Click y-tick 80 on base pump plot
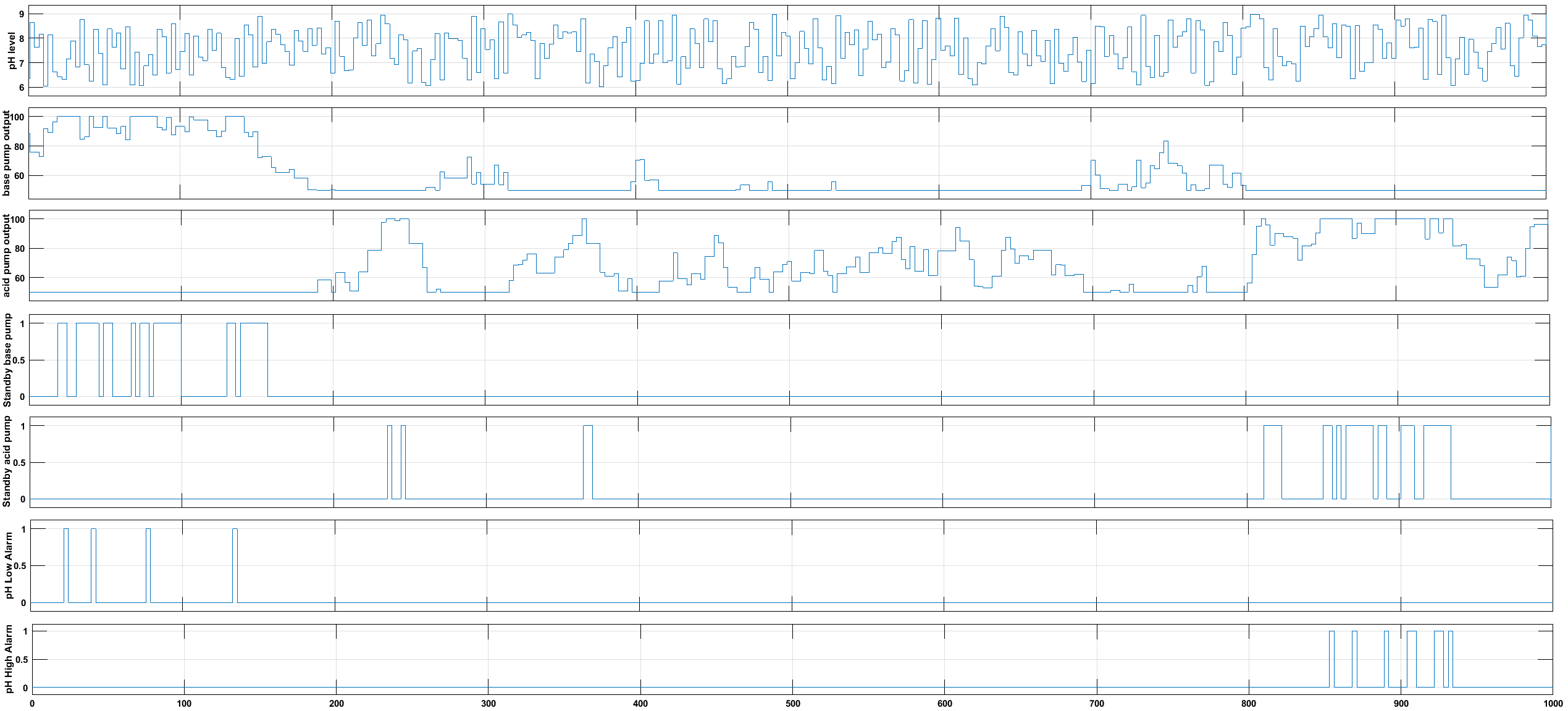Screen dimensions: 1568x711 click(x=19, y=147)
